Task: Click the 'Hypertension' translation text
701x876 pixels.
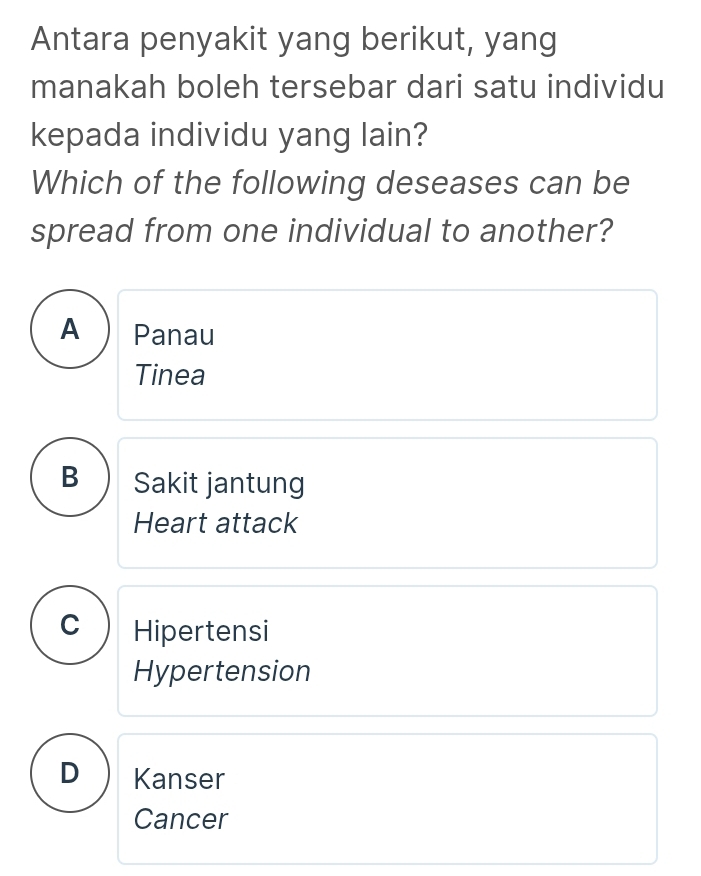Action: (x=222, y=671)
